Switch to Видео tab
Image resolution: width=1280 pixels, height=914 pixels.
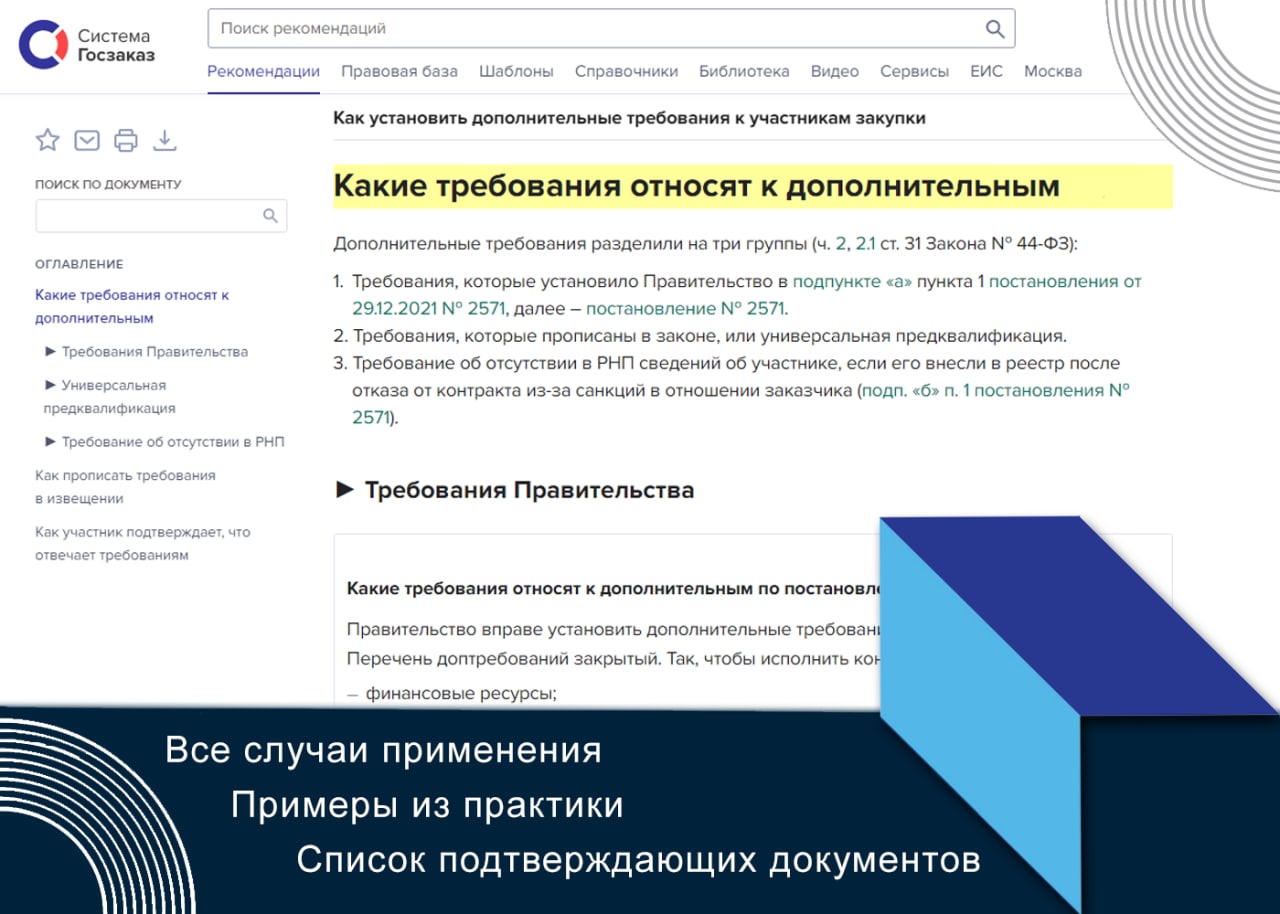[x=835, y=71]
